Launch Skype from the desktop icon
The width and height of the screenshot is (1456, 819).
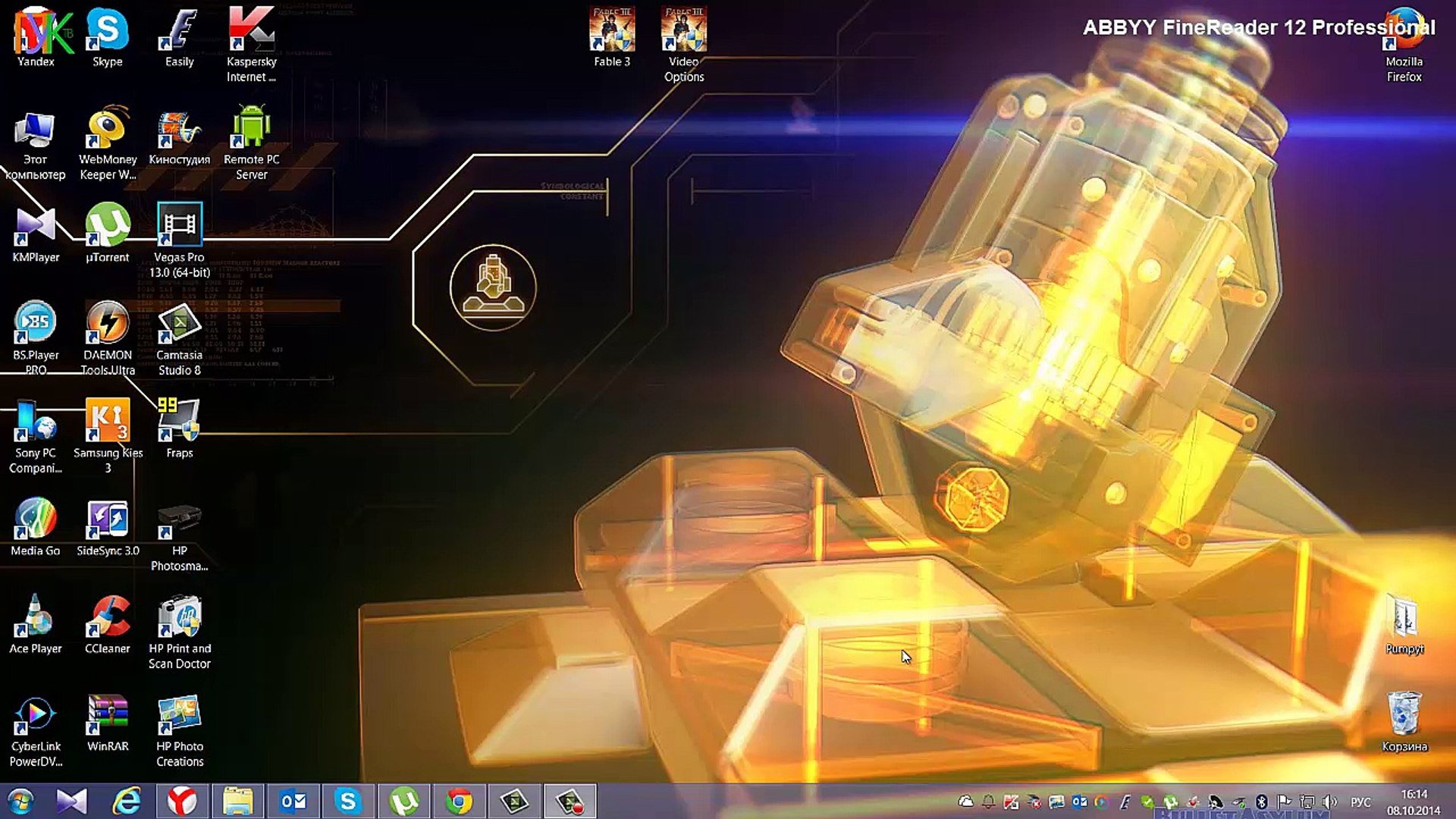[x=108, y=38]
